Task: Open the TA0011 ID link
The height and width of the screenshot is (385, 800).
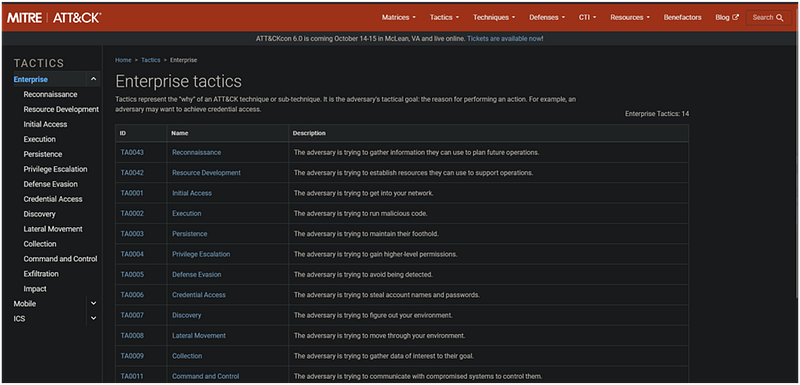Action: pyautogui.click(x=132, y=377)
